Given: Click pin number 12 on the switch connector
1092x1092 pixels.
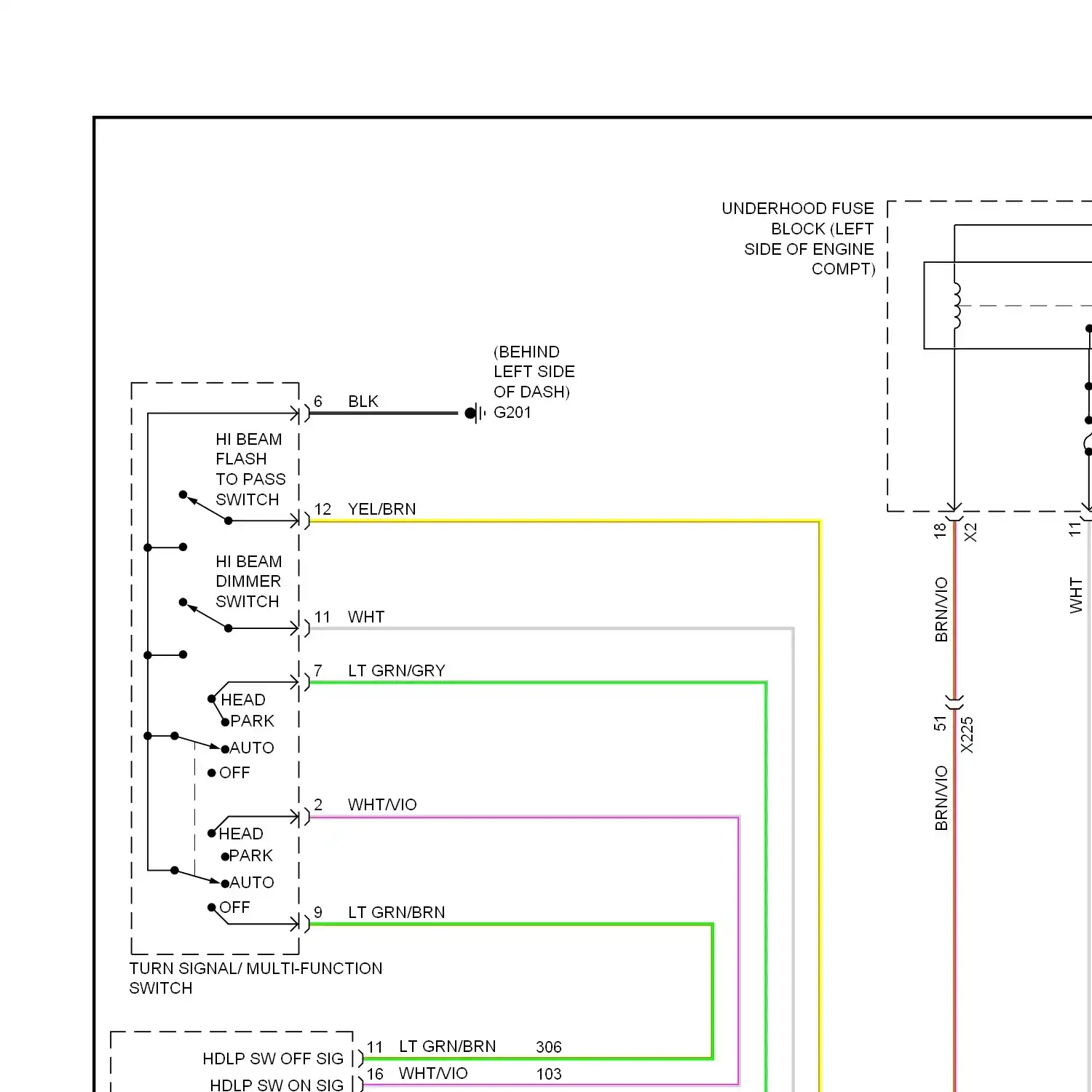Looking at the screenshot, I should tap(323, 510).
